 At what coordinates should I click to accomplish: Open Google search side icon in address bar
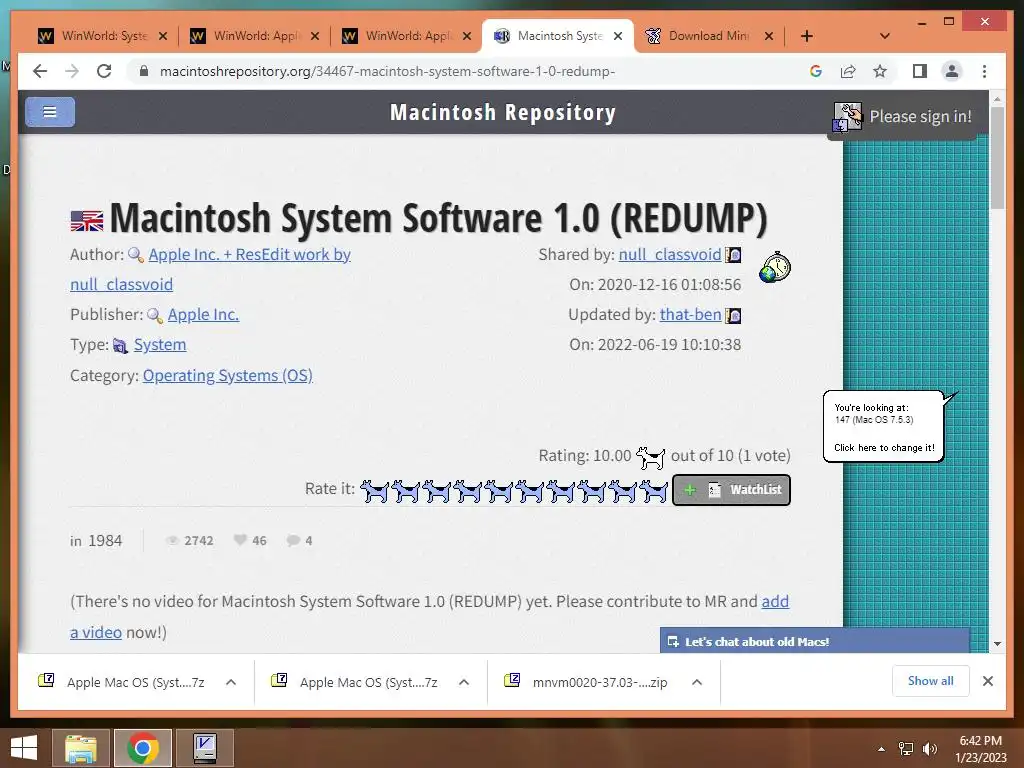pyautogui.click(x=816, y=71)
